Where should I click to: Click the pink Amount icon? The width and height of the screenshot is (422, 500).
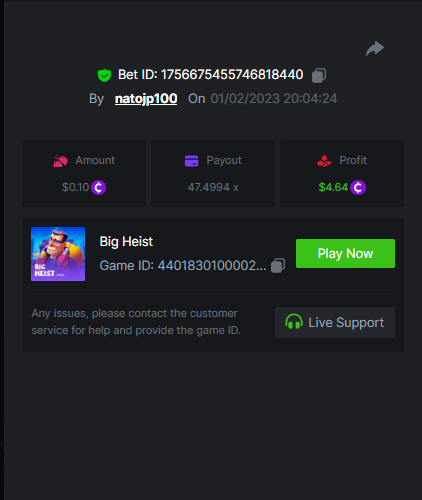(60, 161)
